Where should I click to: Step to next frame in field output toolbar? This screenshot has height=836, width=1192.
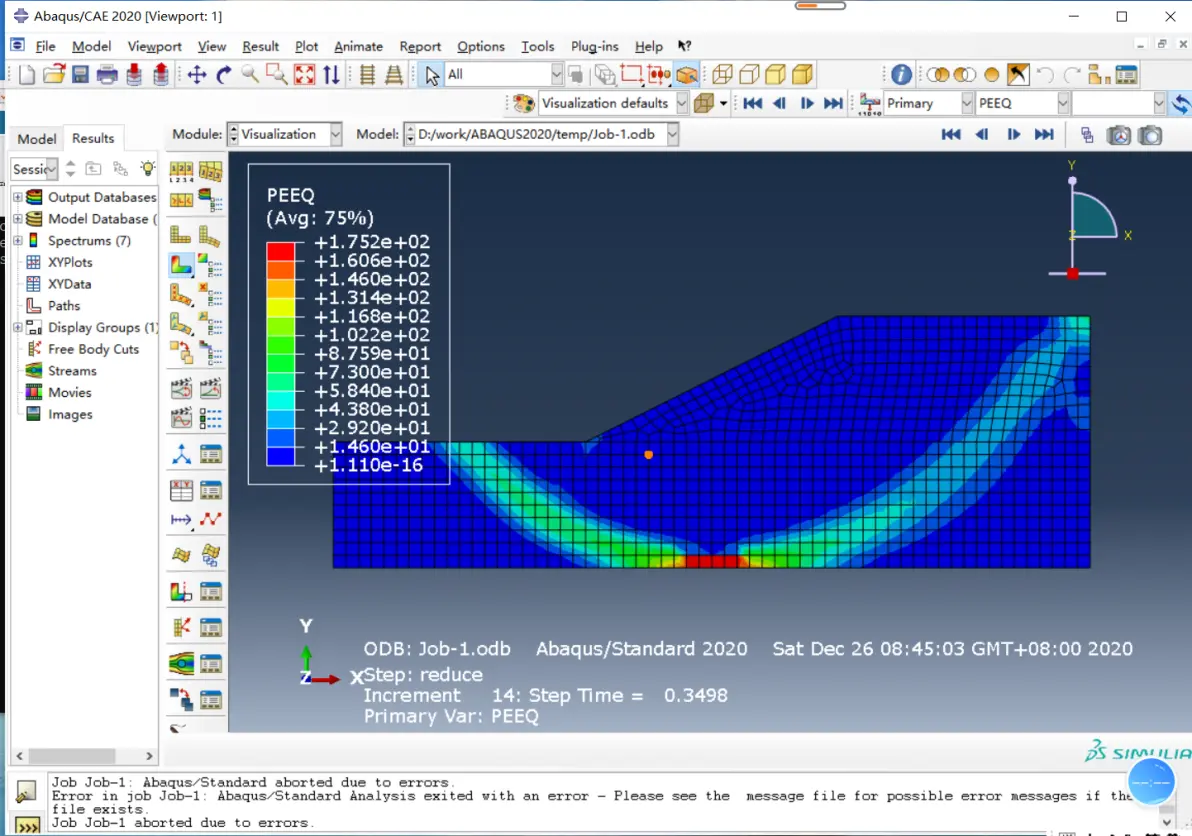click(807, 103)
